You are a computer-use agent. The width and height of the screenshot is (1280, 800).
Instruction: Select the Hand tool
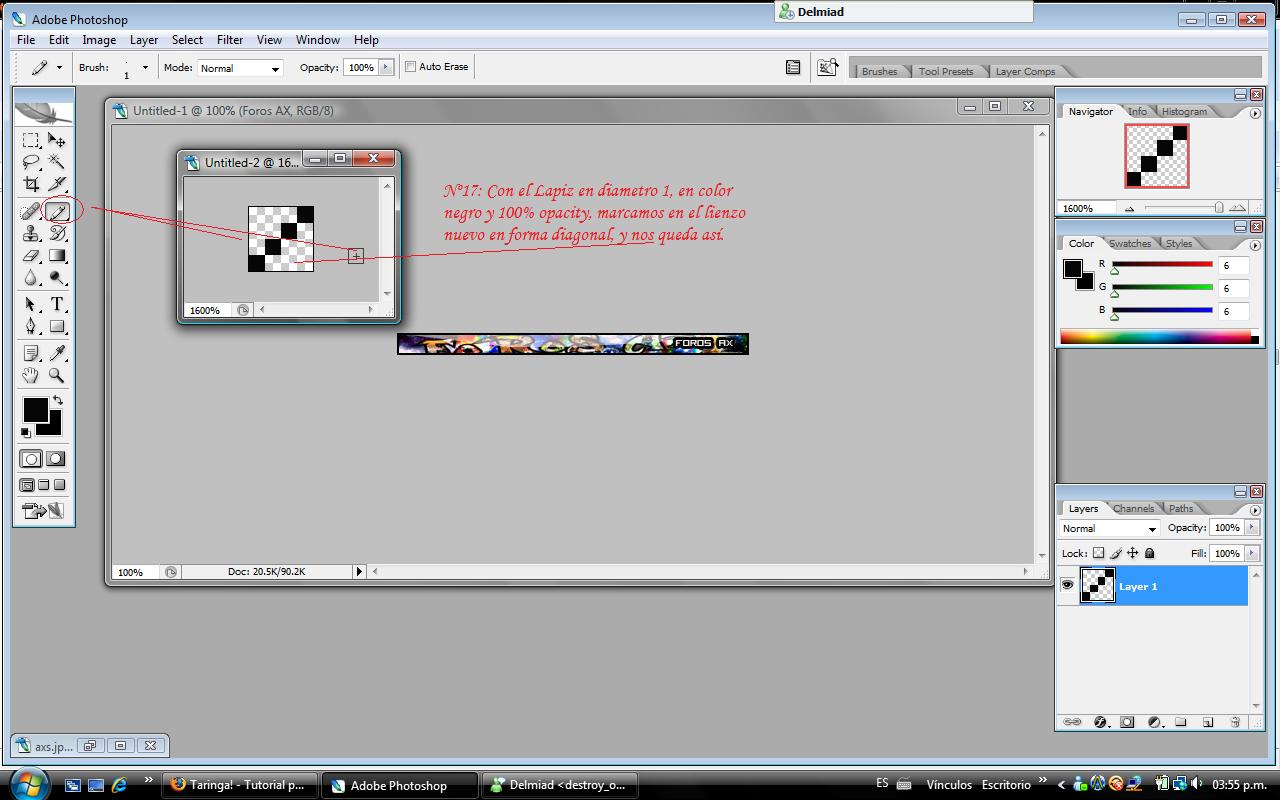click(31, 376)
